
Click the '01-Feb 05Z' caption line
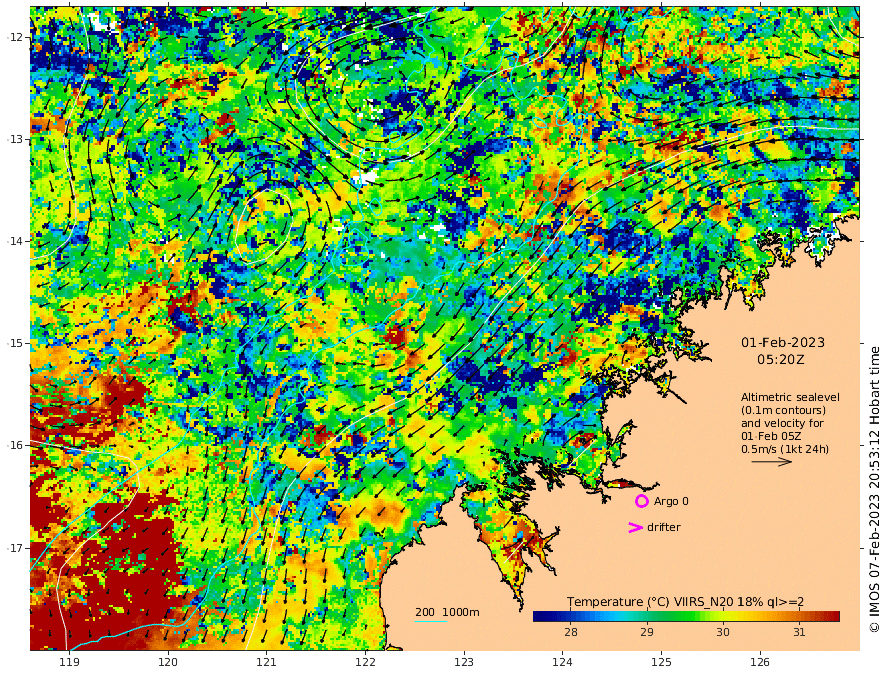[771, 436]
